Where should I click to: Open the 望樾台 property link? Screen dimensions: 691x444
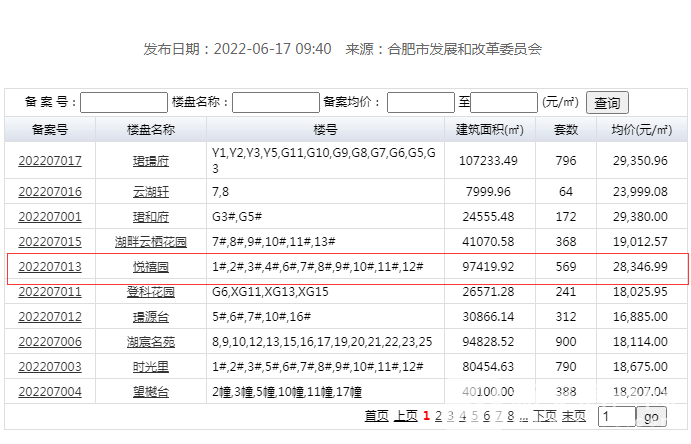click(151, 392)
